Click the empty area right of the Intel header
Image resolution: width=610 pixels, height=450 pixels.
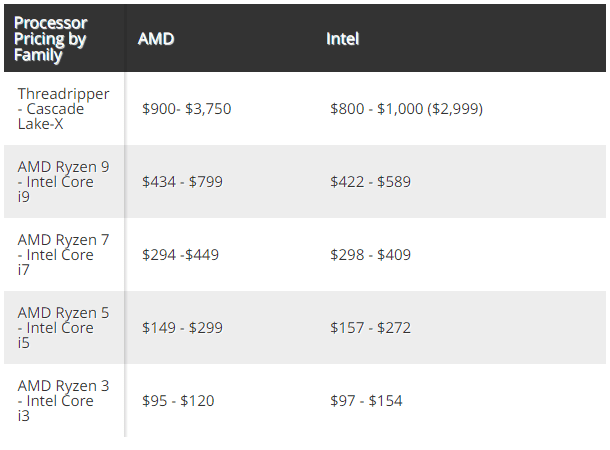(500, 39)
